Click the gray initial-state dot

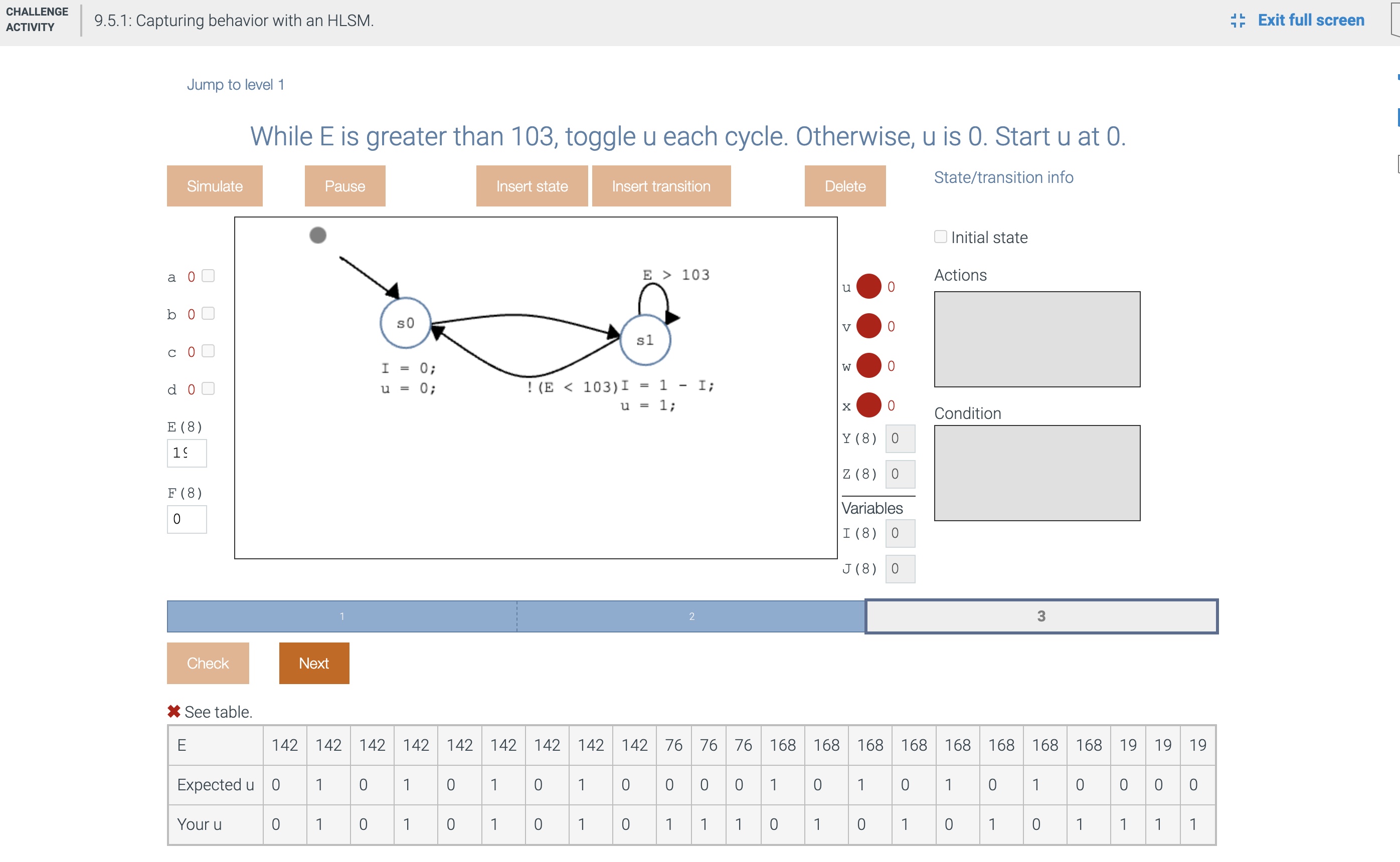[x=317, y=235]
